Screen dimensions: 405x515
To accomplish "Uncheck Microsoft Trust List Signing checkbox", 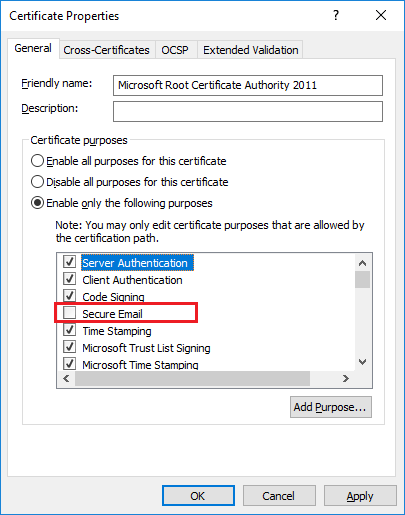I will point(69,347).
